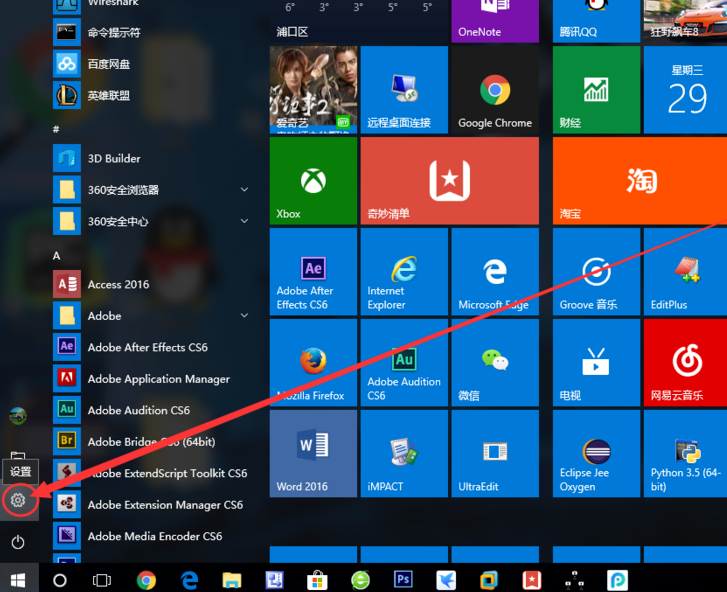
Task: Open the 电视 tile
Action: pyautogui.click(x=596, y=363)
